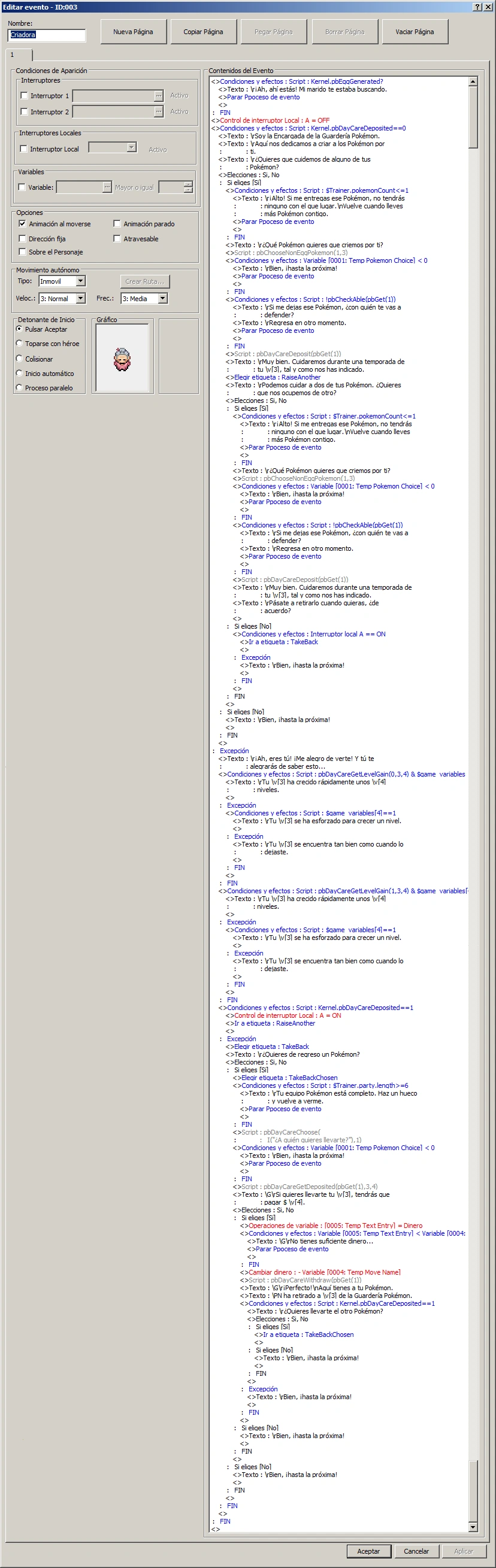Check the Sobre el Personaje option

point(23,251)
